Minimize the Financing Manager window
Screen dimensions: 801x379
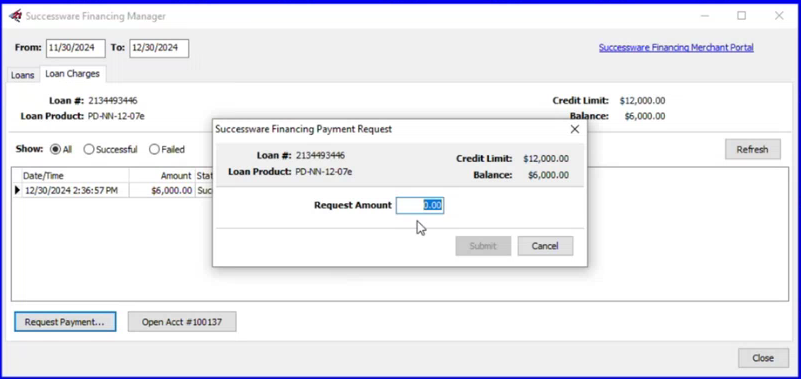pos(704,16)
